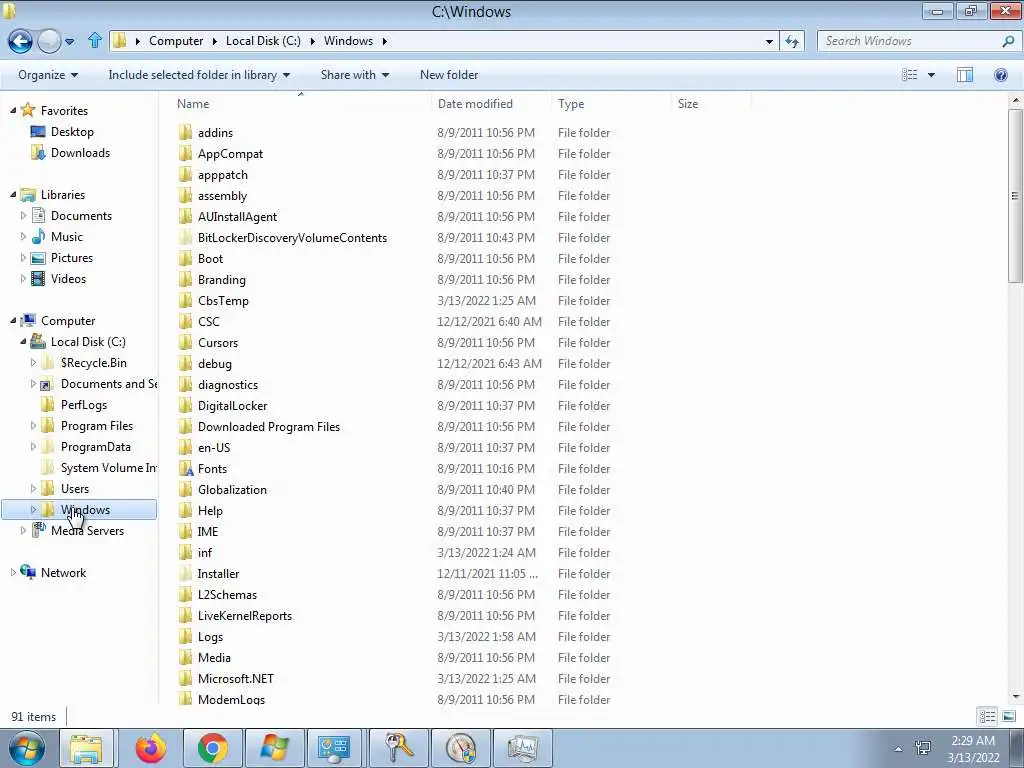
Task: Click the network tray icon
Action: click(x=923, y=748)
